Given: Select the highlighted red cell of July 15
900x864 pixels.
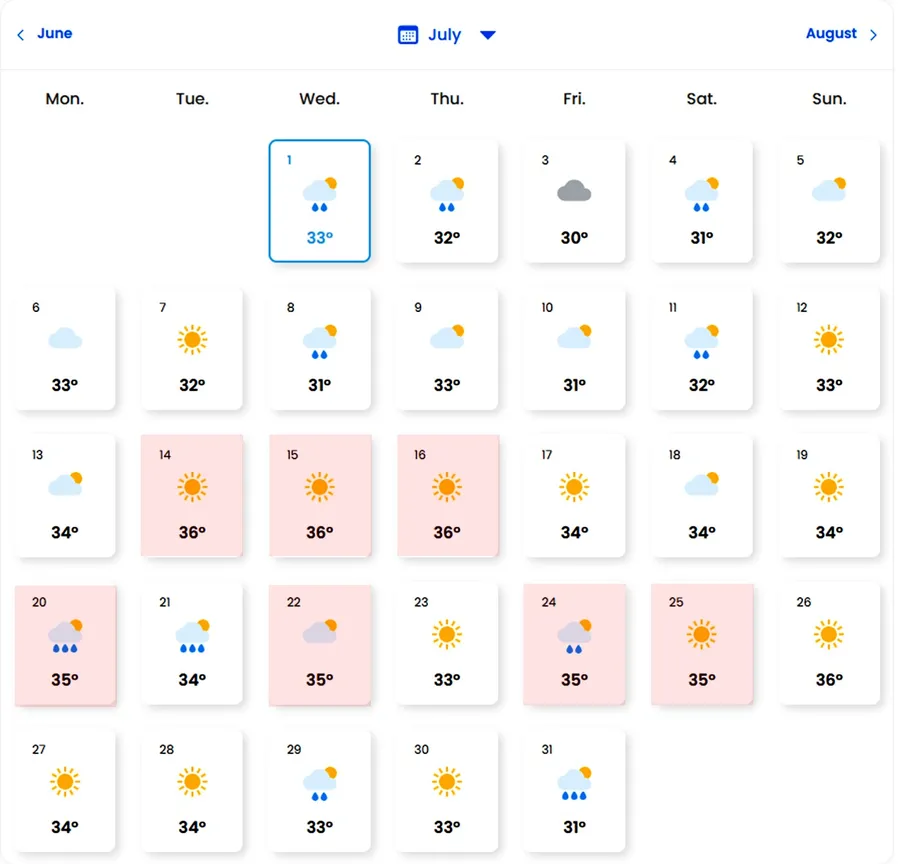Looking at the screenshot, I should pyautogui.click(x=320, y=496).
